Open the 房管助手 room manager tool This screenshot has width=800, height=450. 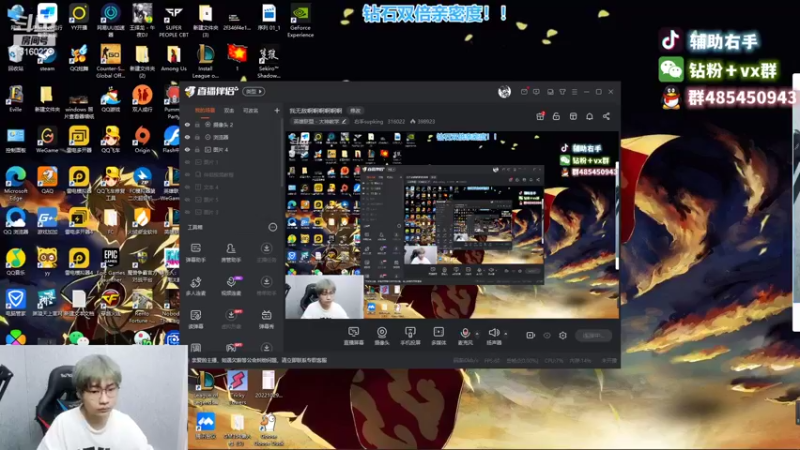[x=231, y=253]
